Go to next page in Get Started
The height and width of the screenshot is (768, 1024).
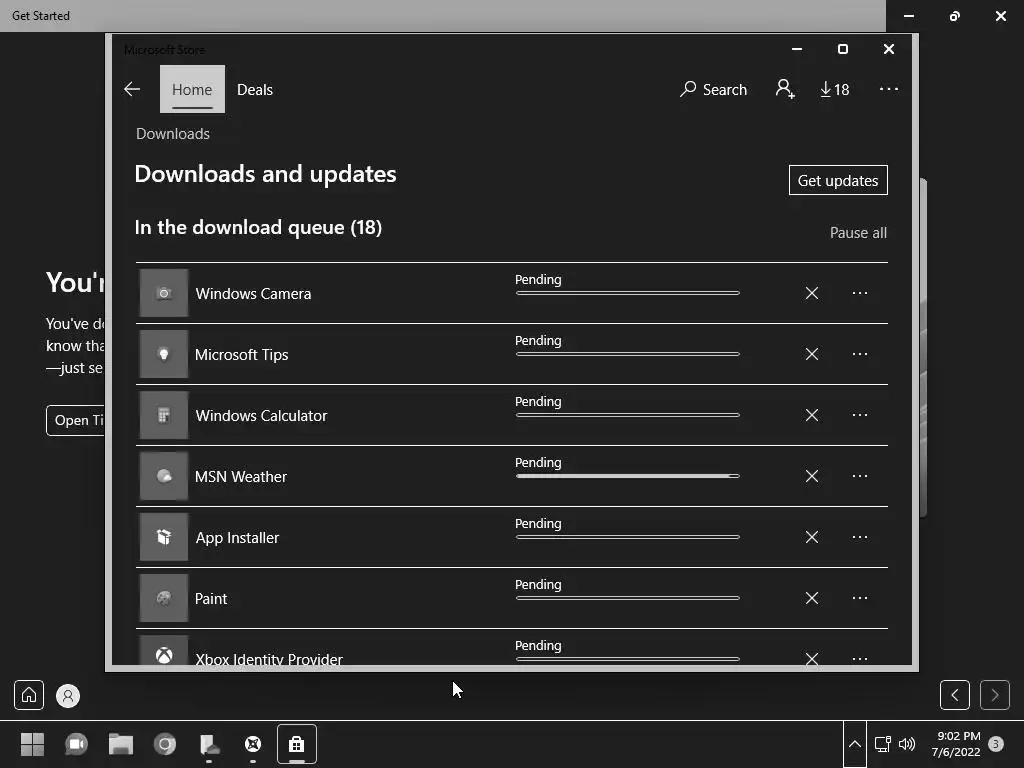(995, 695)
